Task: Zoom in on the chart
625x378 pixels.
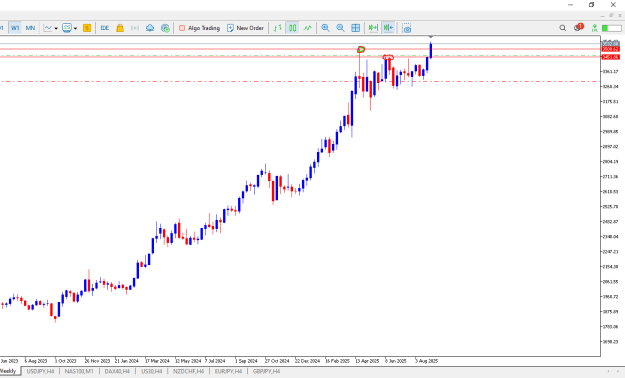Action: click(326, 28)
